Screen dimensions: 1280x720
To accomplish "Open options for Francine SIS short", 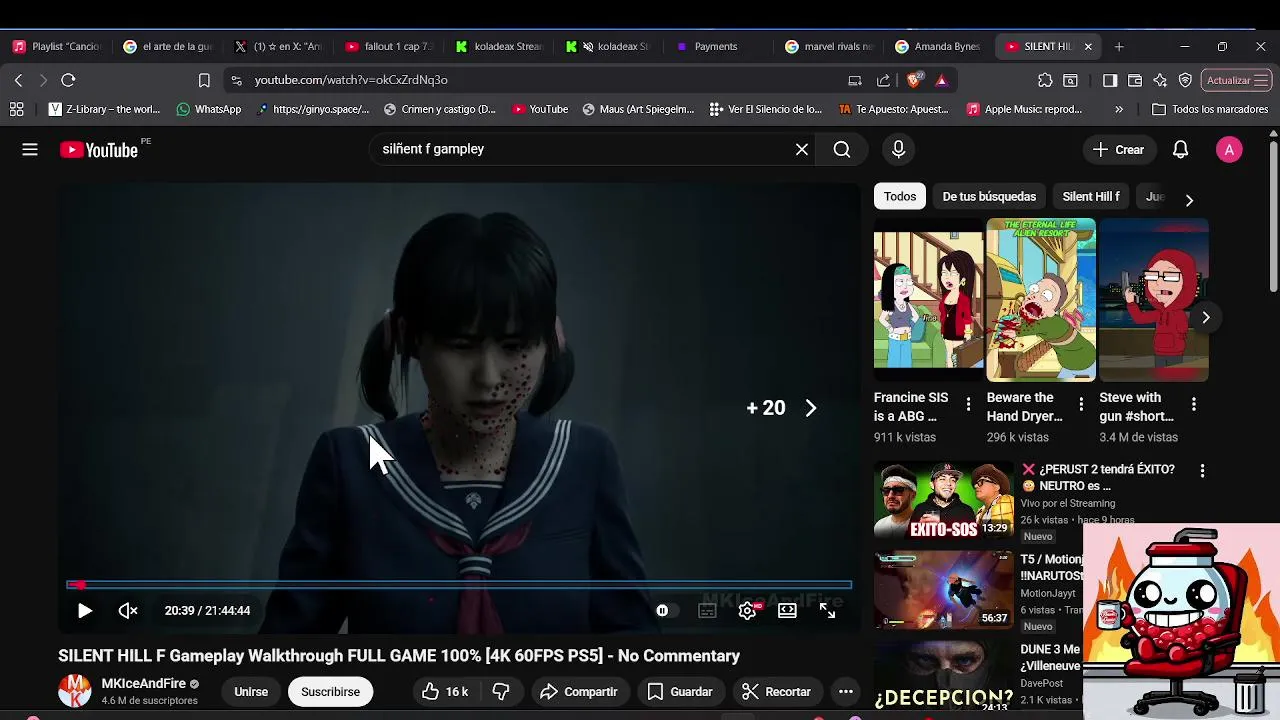I will click(x=968, y=404).
